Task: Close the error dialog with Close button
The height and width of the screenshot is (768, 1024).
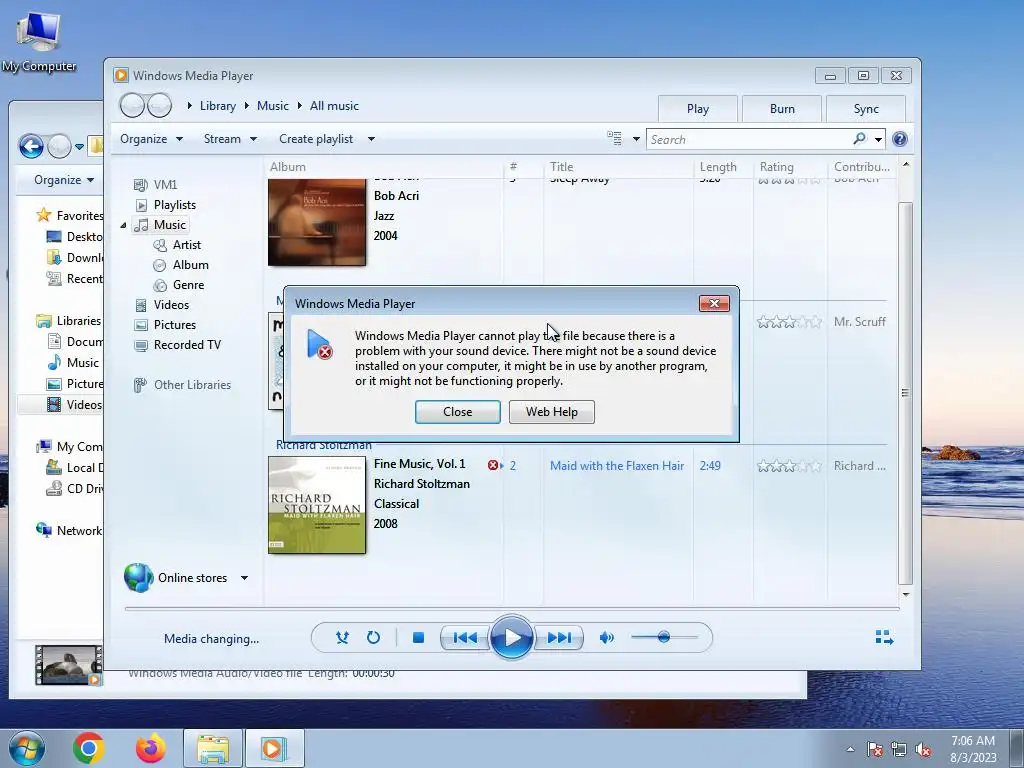Action: 457,412
